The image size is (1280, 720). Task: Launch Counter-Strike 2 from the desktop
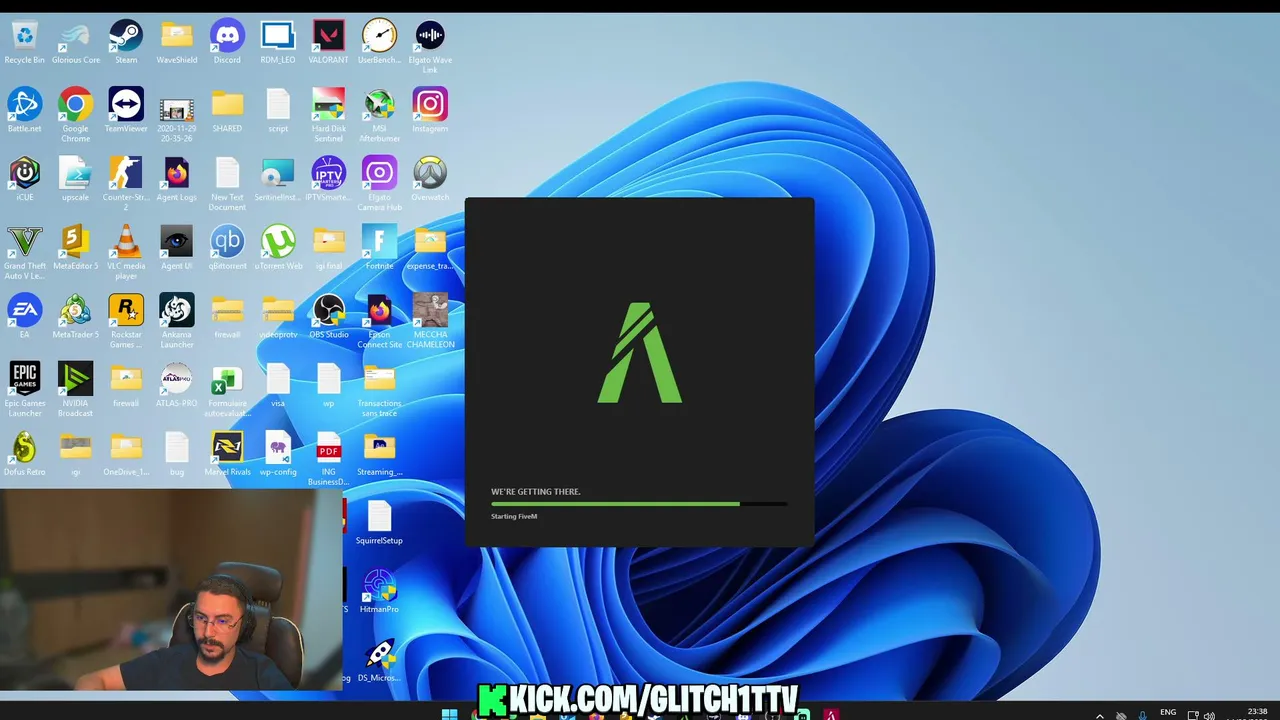point(126,173)
